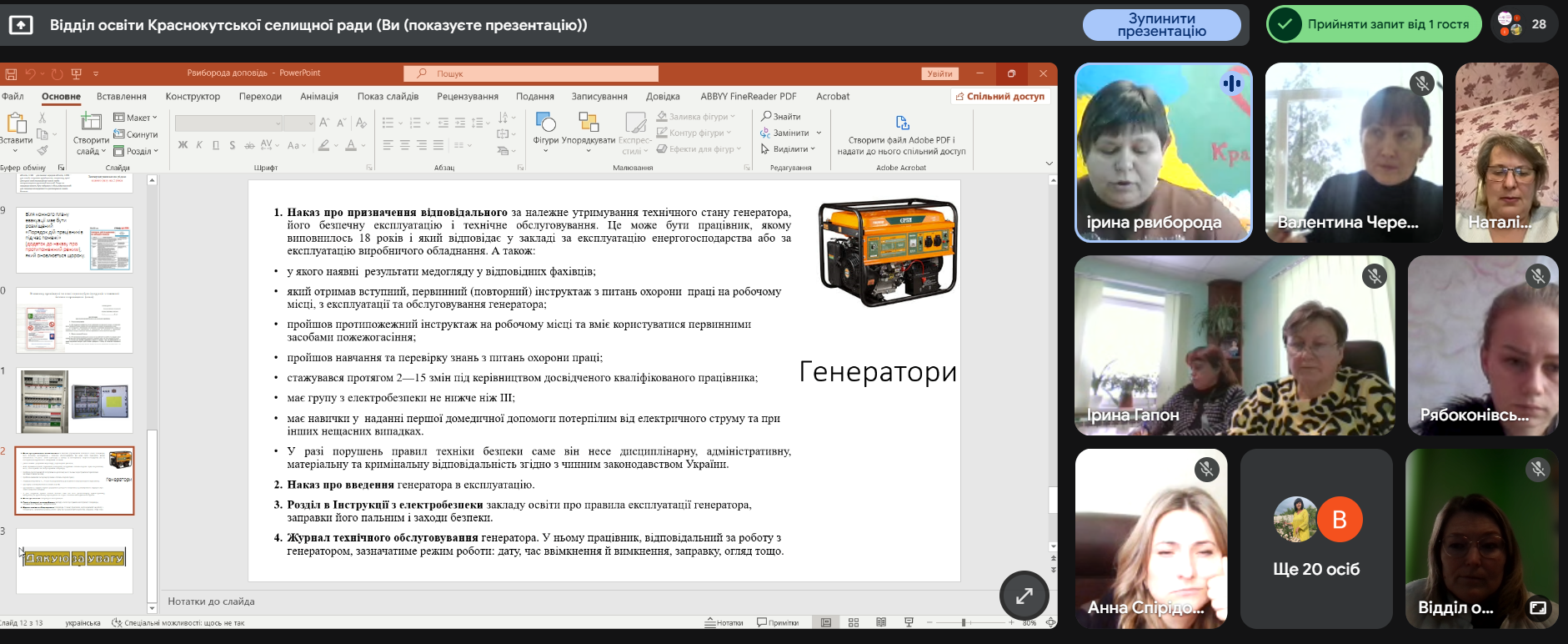The image size is (1568, 644).
Task: Expand the Виділити selection dropdown
Action: pos(789,149)
